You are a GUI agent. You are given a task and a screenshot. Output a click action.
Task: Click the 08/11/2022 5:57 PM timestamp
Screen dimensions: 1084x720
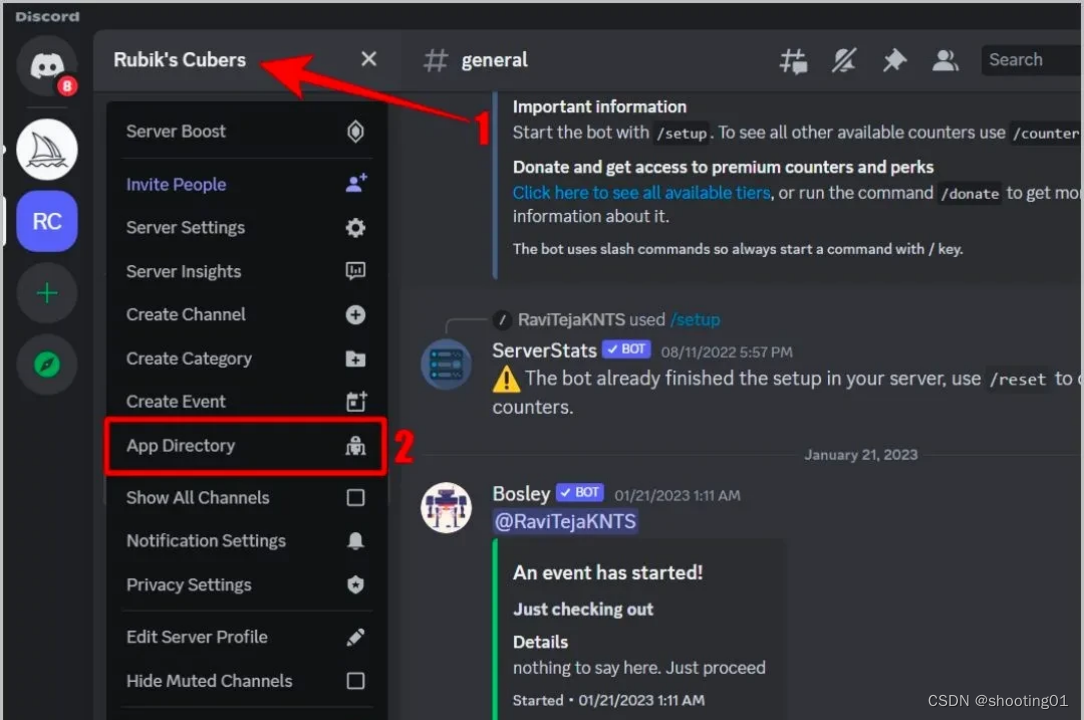coord(727,352)
